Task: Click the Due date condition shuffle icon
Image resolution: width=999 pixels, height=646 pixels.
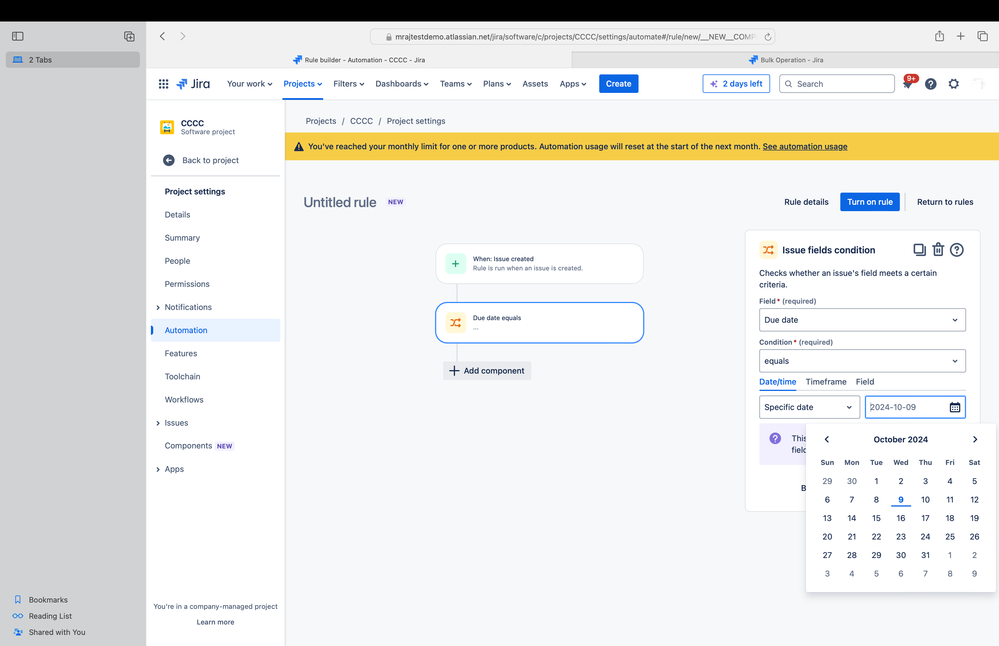Action: tap(455, 322)
